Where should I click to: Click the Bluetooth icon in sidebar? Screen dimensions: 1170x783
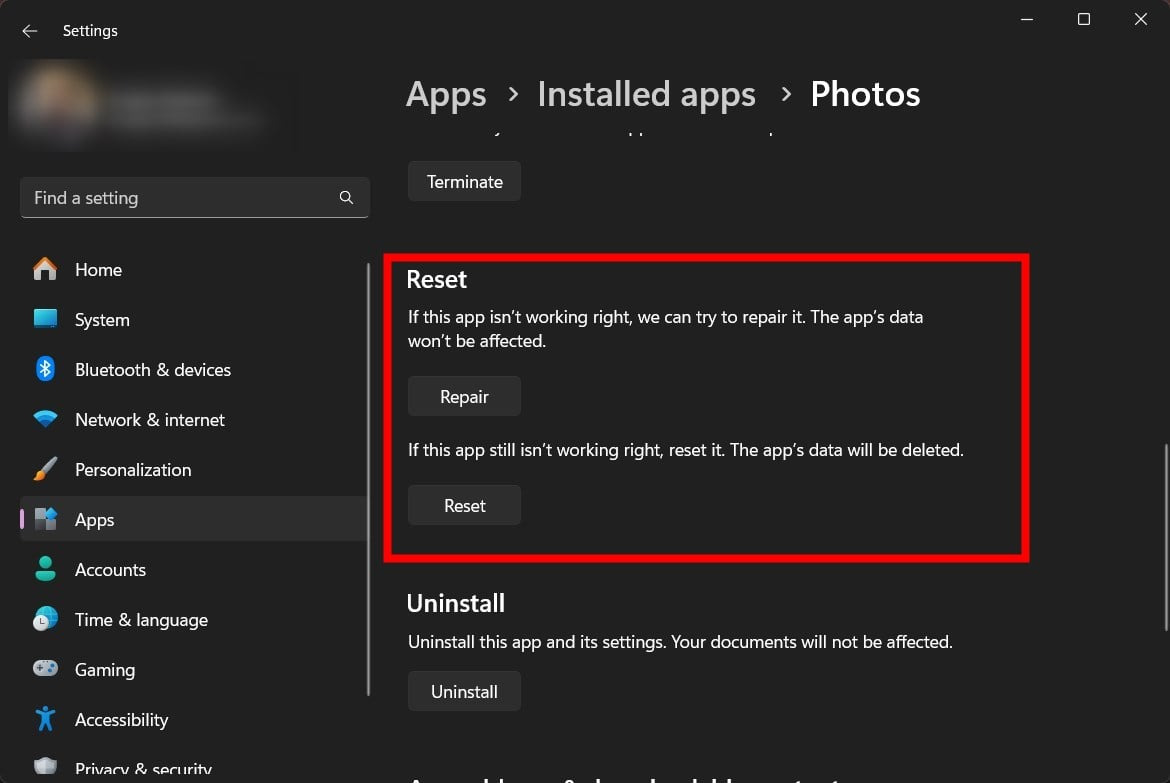click(x=45, y=369)
